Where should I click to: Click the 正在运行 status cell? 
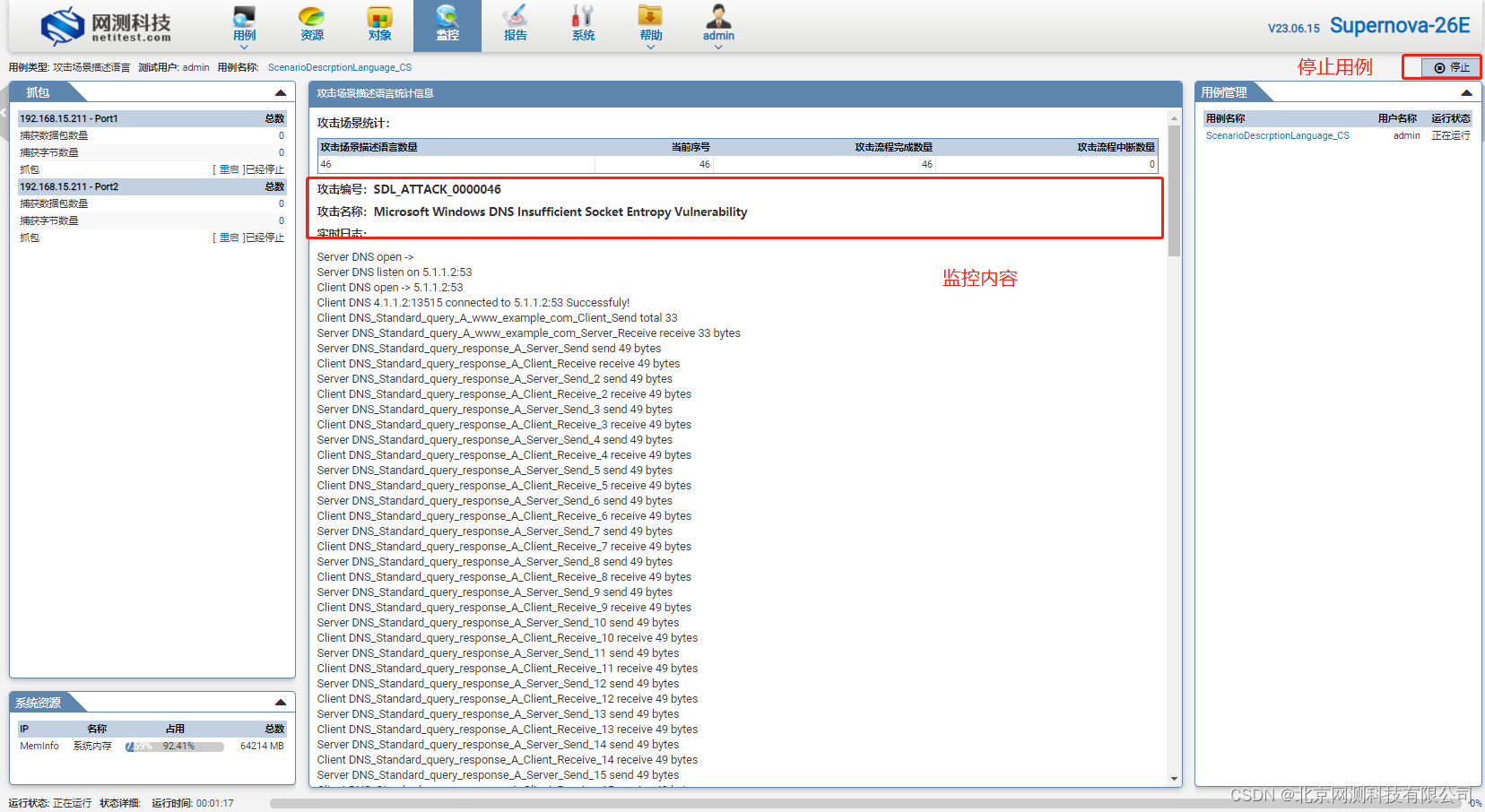coord(1451,135)
